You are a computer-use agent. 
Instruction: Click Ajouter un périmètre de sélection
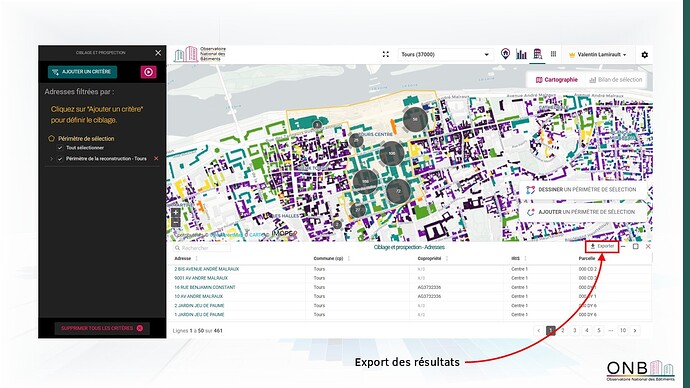coord(582,212)
